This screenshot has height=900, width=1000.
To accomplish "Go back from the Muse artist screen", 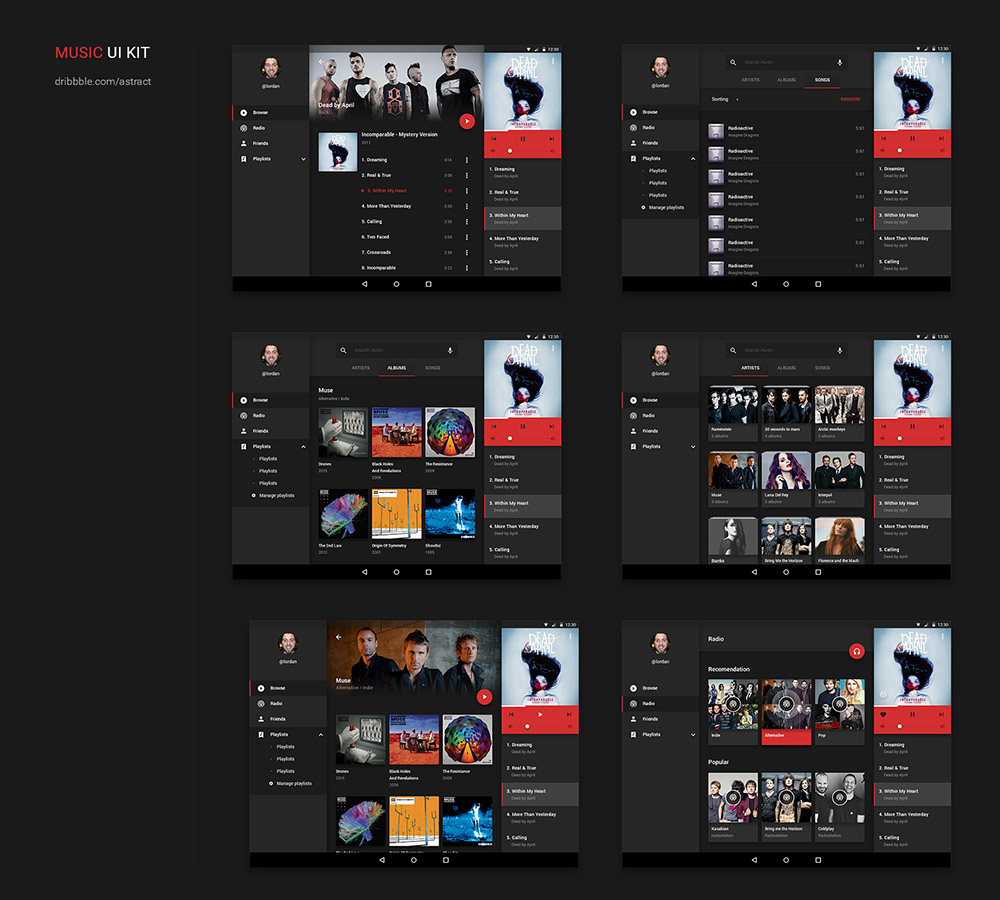I will pyautogui.click(x=339, y=637).
